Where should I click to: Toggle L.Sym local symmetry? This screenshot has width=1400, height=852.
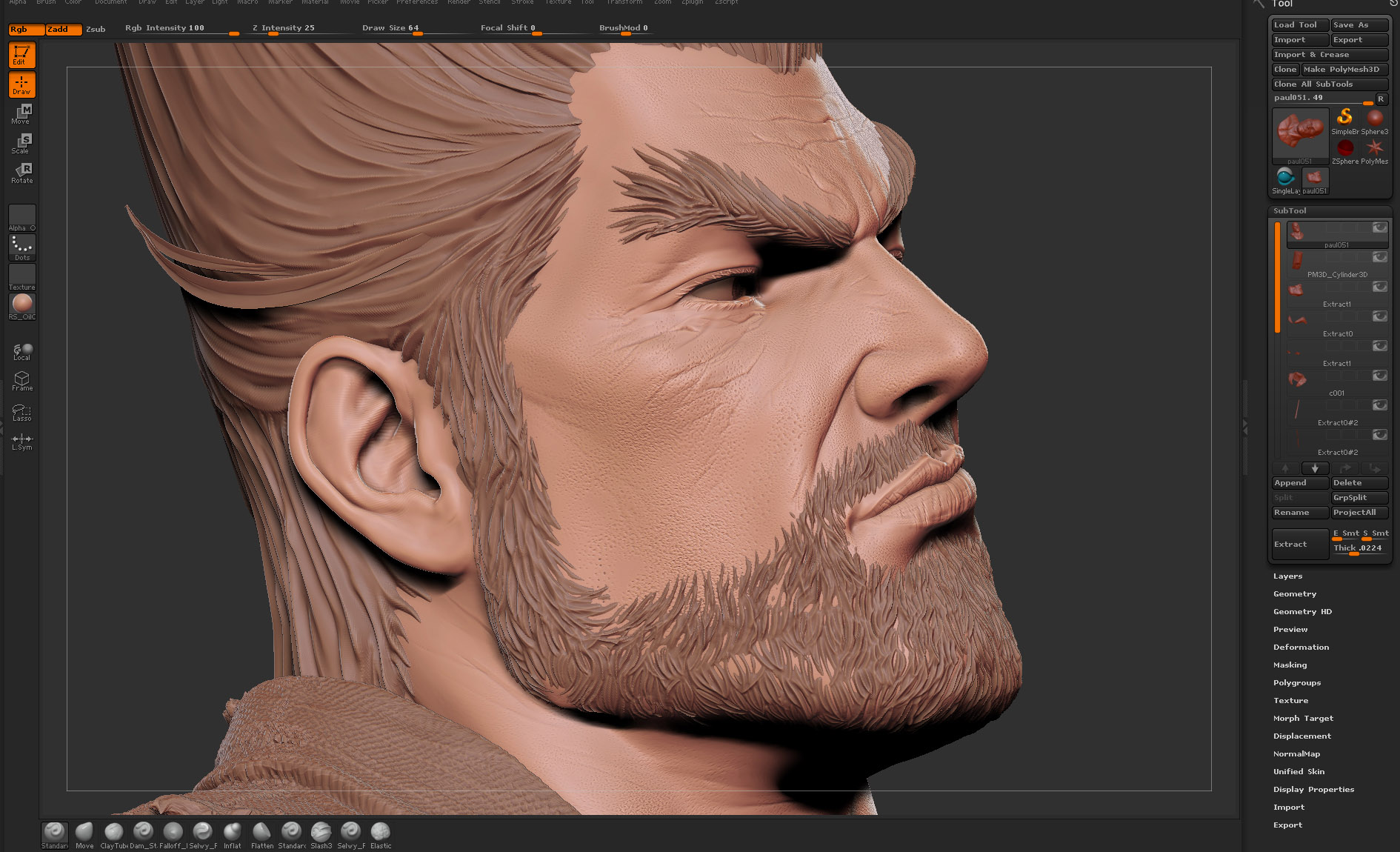(x=22, y=442)
